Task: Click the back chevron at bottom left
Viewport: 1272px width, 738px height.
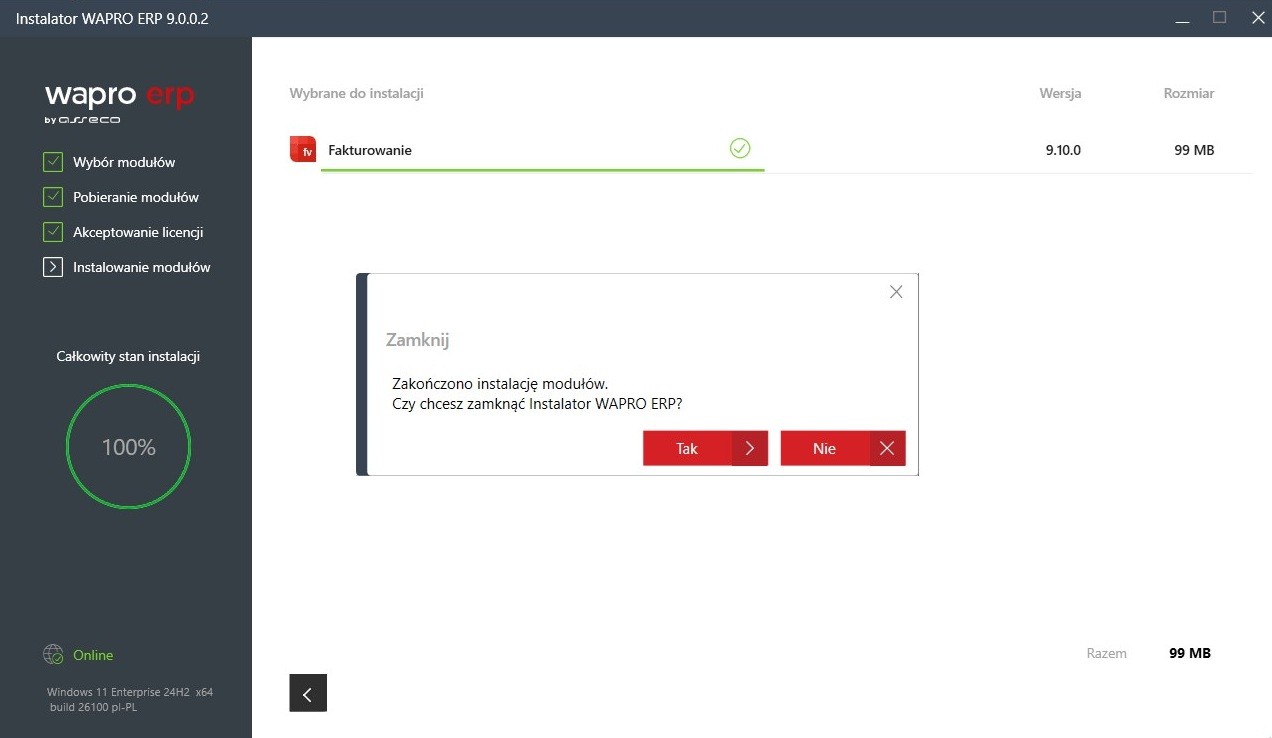Action: pos(307,692)
